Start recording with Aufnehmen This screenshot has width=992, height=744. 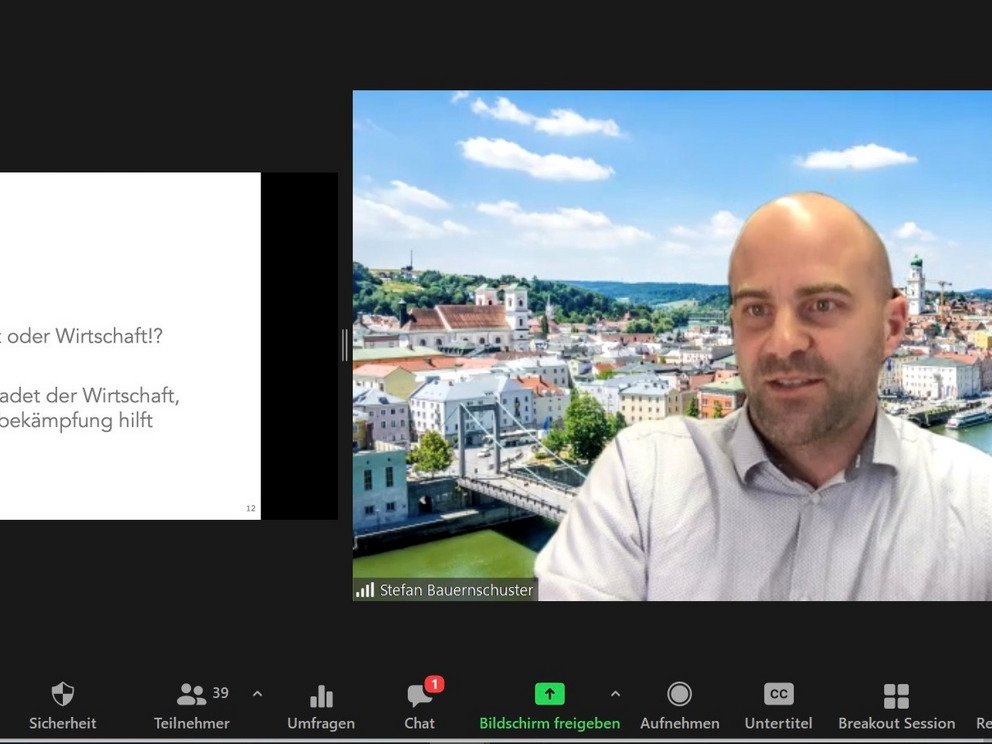click(x=679, y=706)
